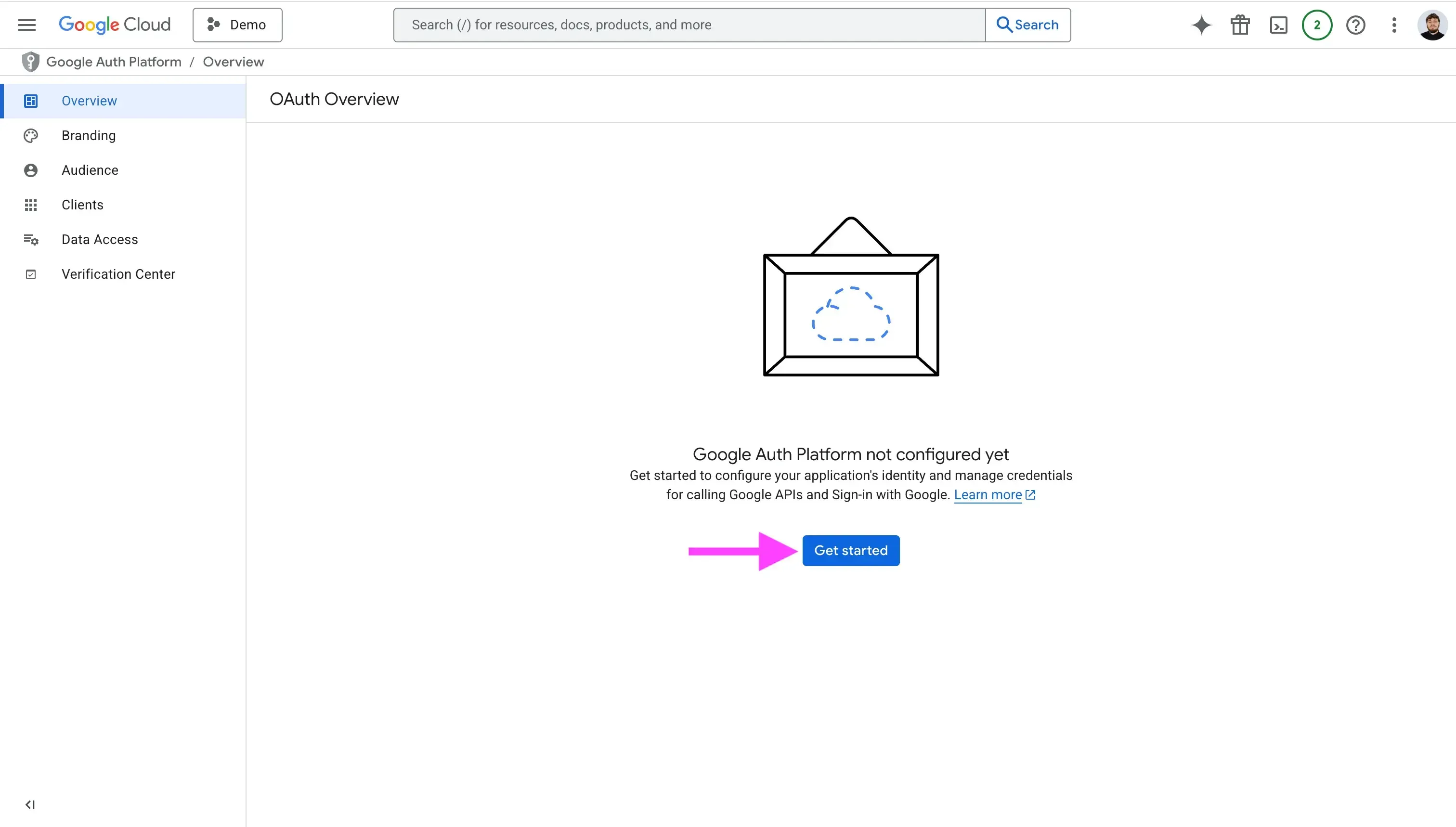The image size is (1456, 827).
Task: Activate Cloud Shell terminal icon
Action: [1278, 25]
